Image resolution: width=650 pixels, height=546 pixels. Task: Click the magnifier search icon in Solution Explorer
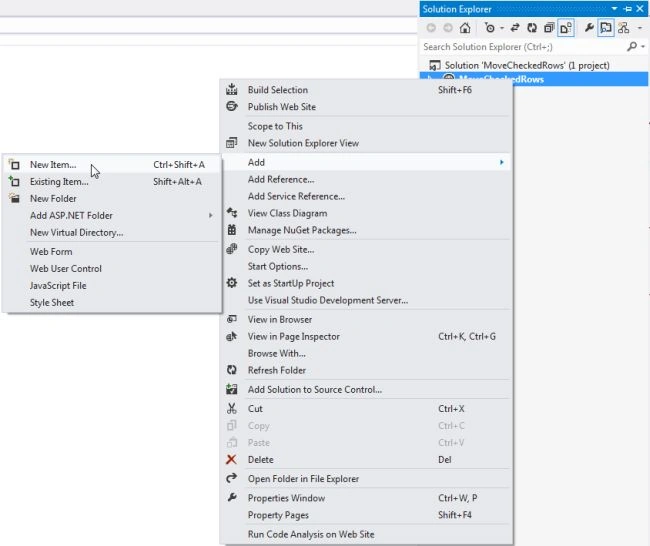click(632, 46)
